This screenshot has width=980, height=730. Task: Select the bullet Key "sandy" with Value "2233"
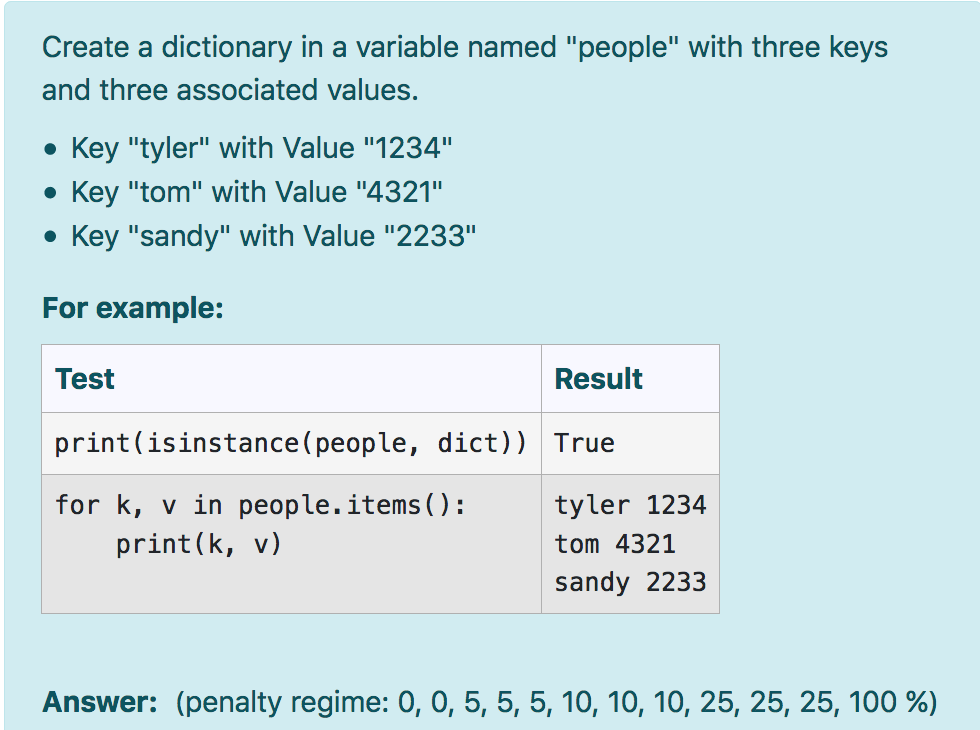[x=269, y=235]
